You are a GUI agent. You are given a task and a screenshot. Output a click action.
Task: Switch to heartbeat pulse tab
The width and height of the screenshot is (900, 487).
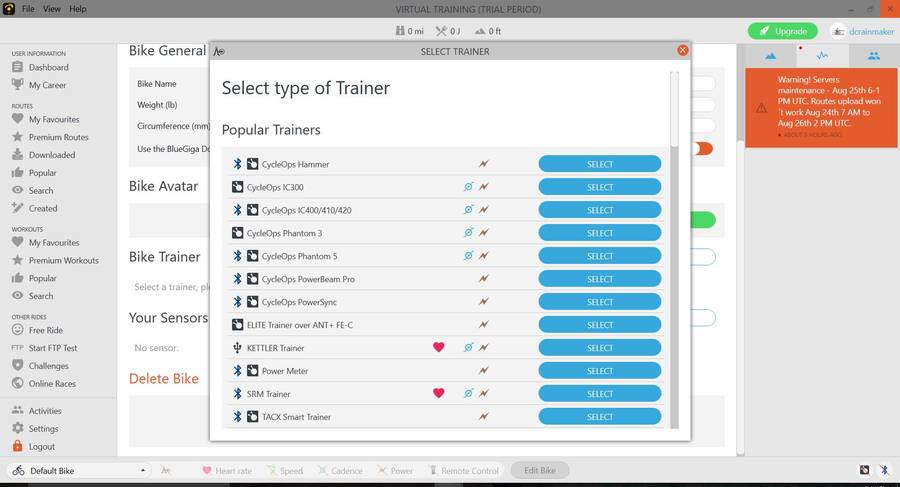coord(823,56)
